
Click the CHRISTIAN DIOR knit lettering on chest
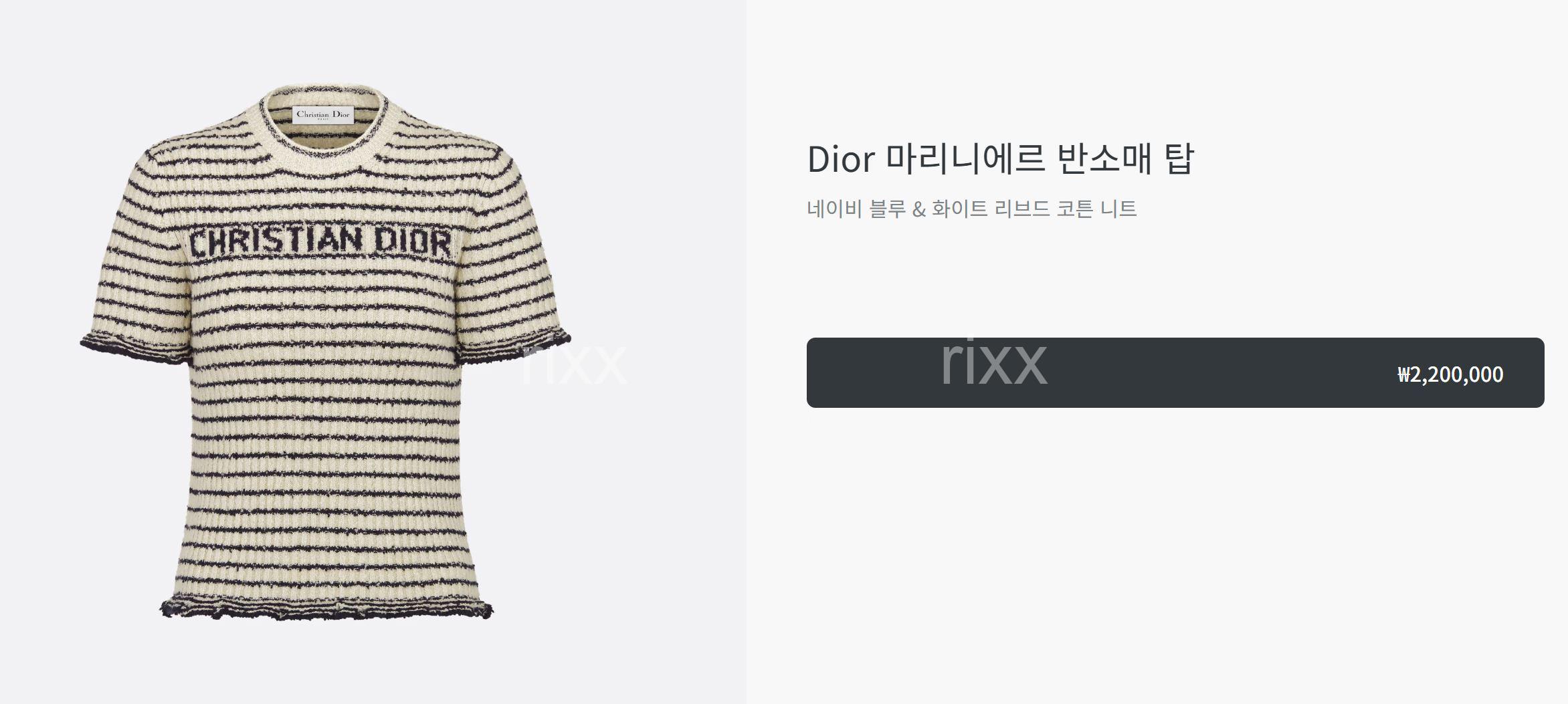pyautogui.click(x=320, y=242)
